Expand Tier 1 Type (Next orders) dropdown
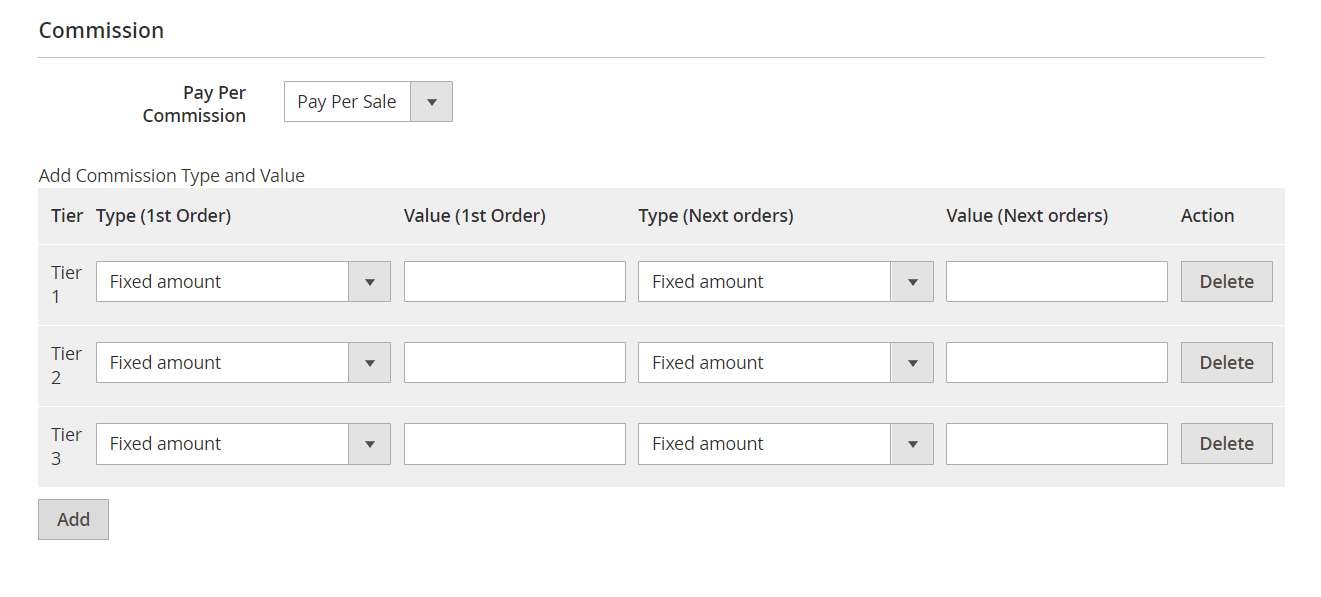Viewport: 1321px width, 597px height. 785,282
